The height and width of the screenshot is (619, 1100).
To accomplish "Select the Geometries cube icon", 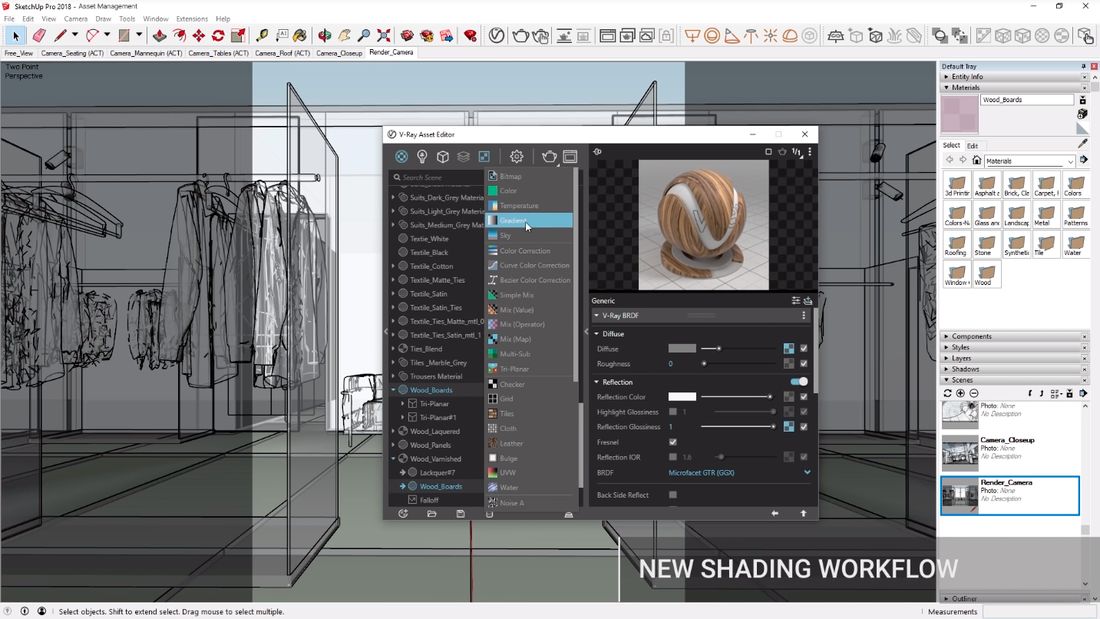I will 442,156.
